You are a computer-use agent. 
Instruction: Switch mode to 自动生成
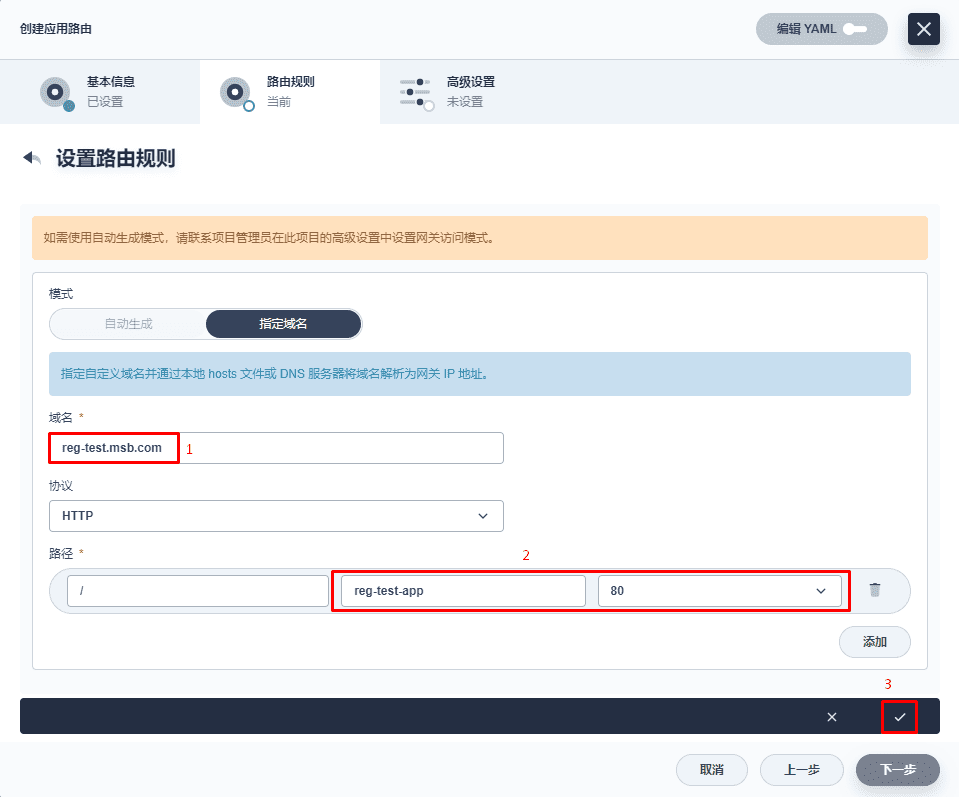[x=128, y=324]
